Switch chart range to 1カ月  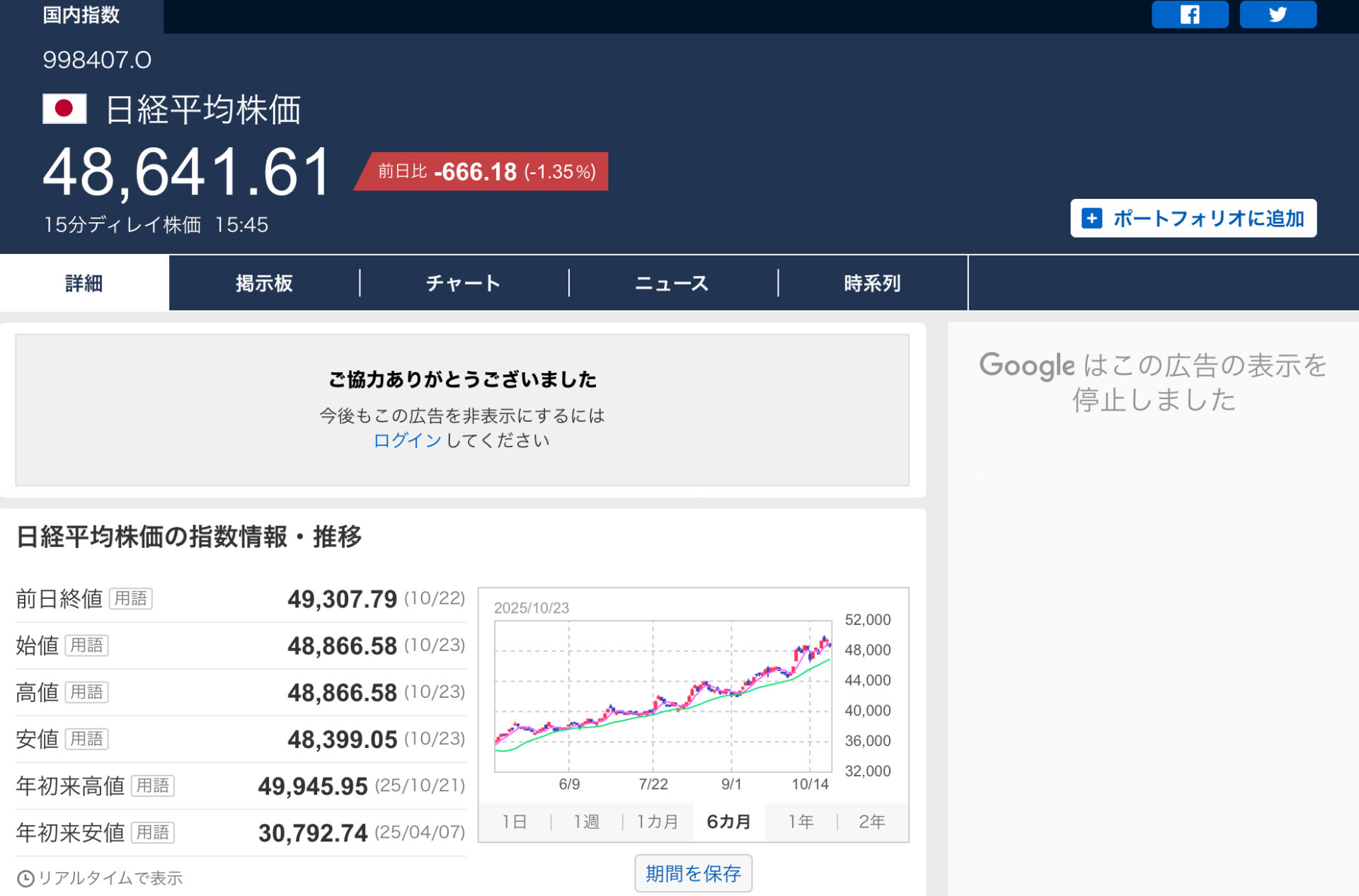(657, 822)
